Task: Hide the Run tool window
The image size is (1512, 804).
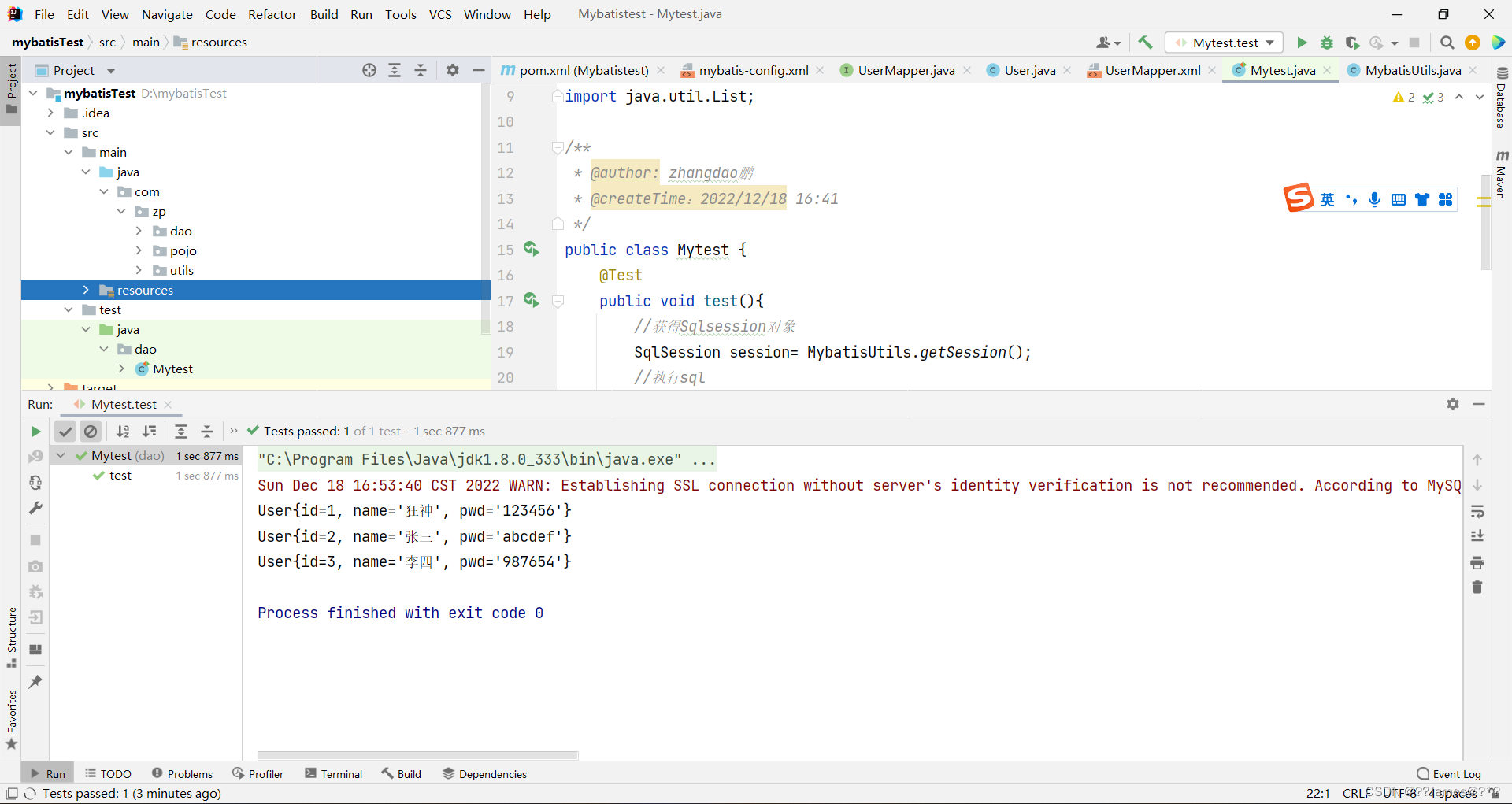Action: (1479, 404)
